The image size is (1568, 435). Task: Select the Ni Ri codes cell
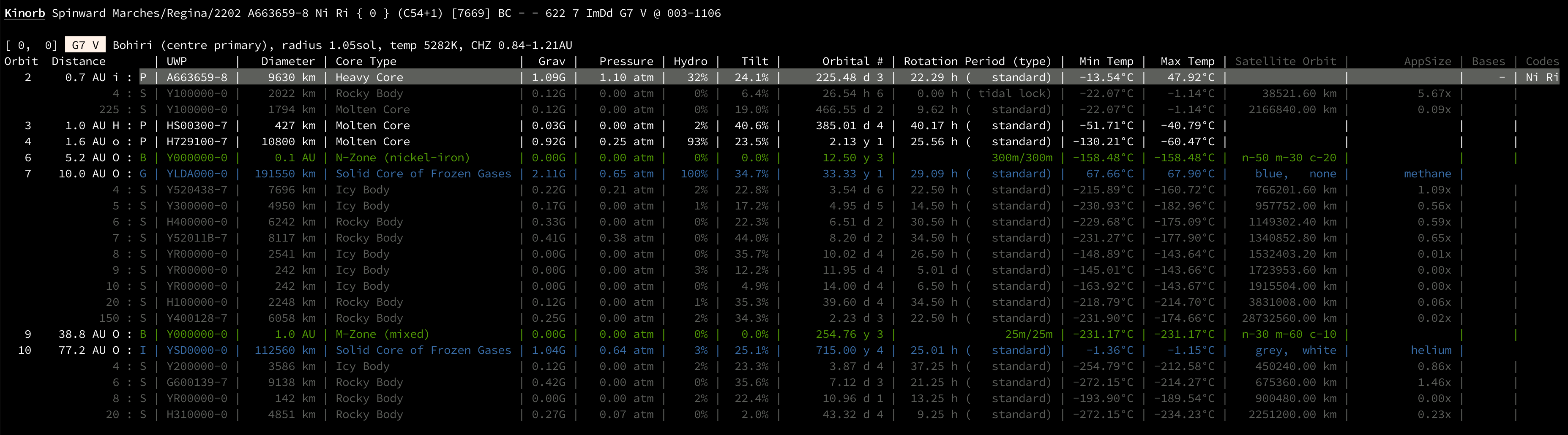coord(1543,77)
